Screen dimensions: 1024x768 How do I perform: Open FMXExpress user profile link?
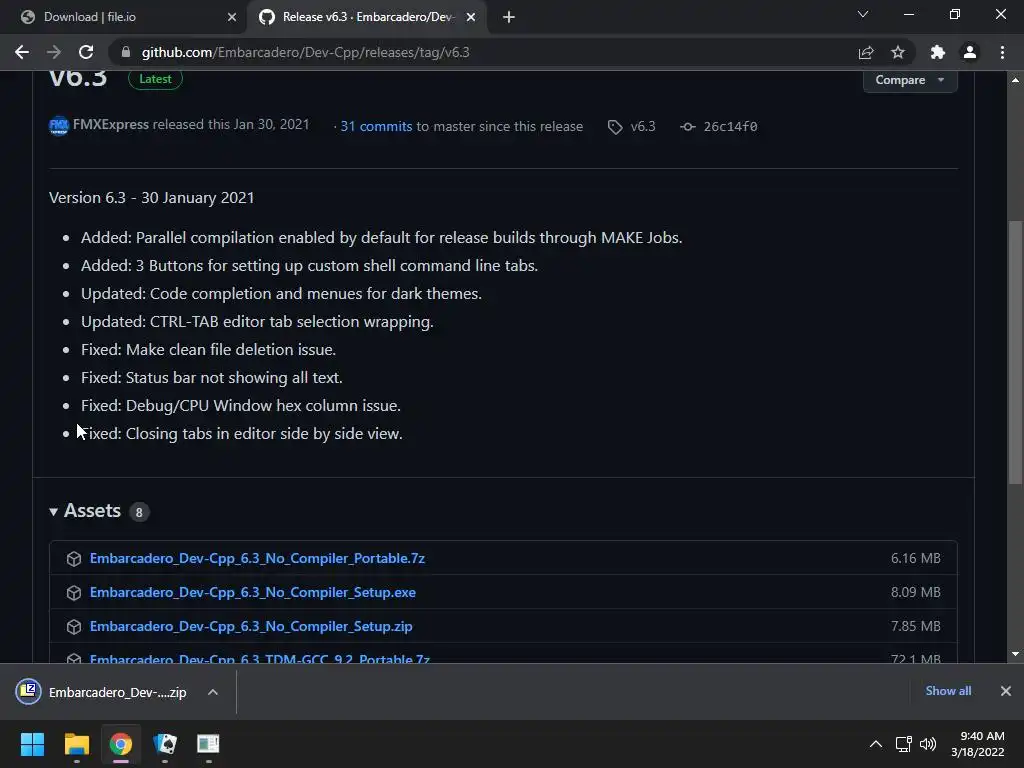pos(110,124)
